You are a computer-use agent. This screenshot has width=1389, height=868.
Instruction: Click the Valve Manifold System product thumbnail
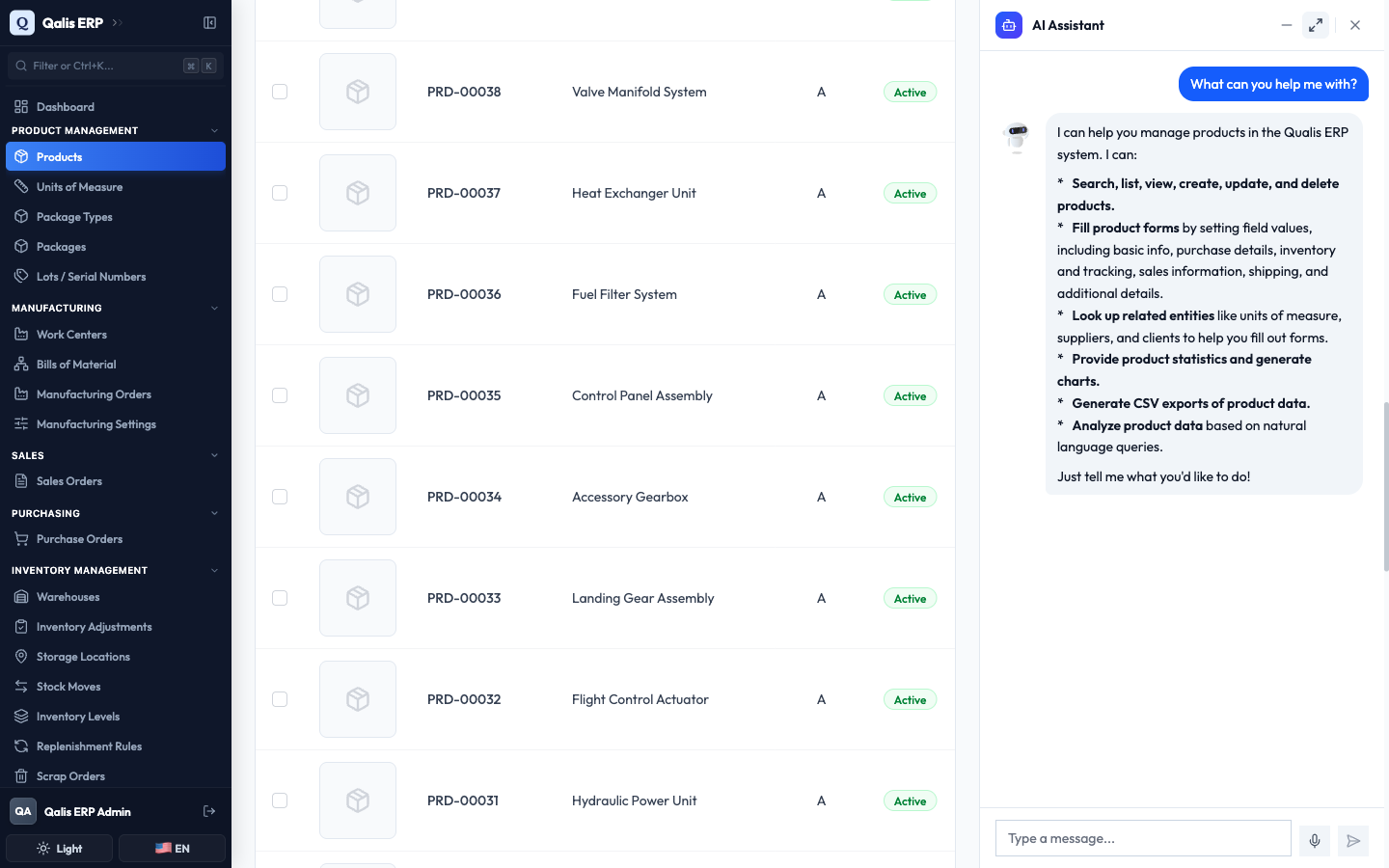pyautogui.click(x=358, y=92)
